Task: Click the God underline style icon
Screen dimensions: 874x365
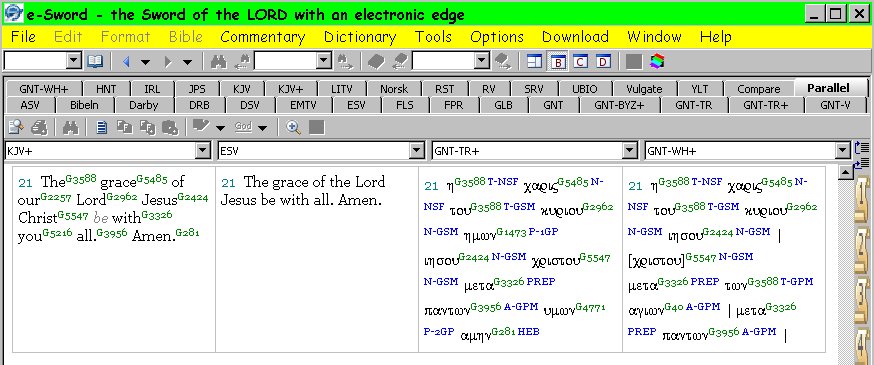Action: [243, 127]
